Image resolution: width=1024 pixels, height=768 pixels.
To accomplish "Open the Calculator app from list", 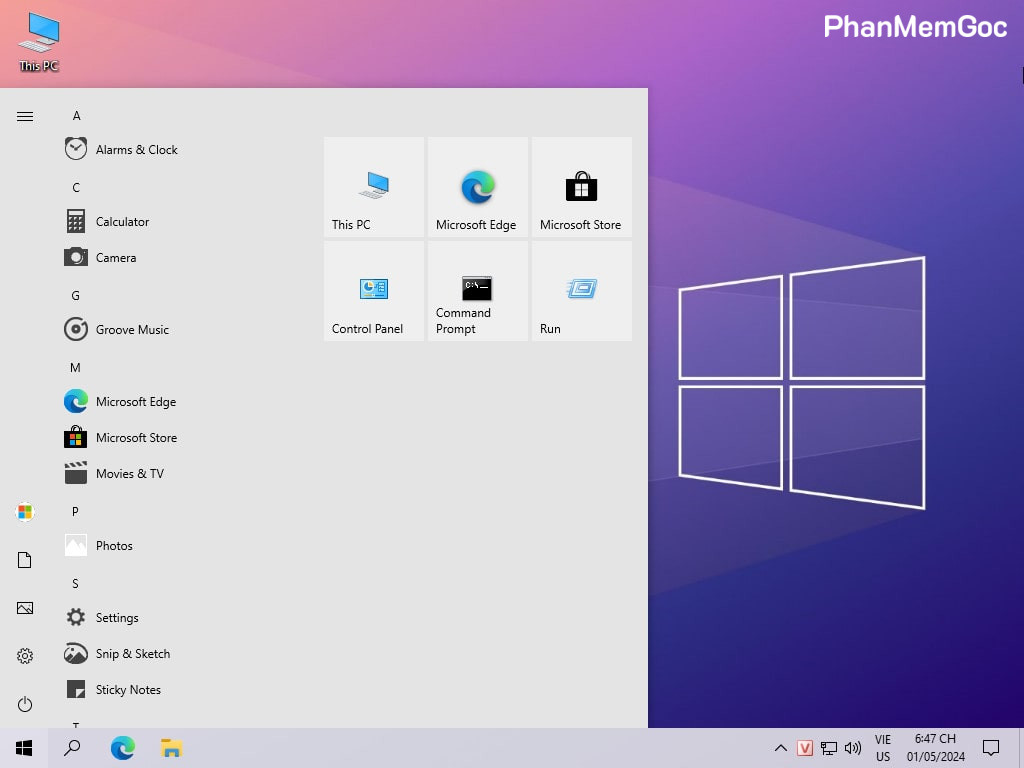I will pos(122,222).
